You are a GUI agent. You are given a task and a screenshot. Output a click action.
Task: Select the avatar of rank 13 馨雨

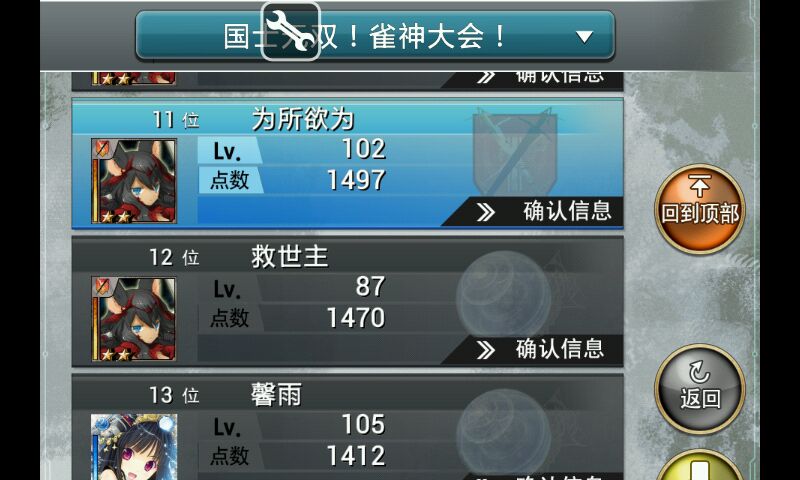point(134,447)
